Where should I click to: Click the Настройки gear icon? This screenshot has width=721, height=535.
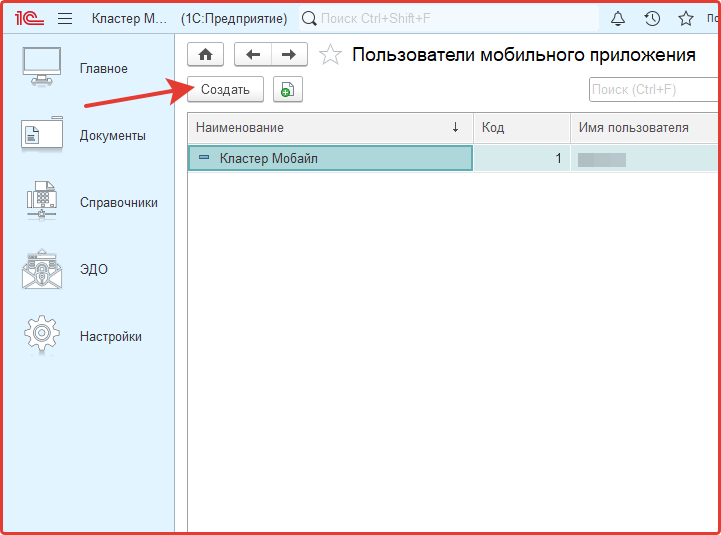(42, 334)
